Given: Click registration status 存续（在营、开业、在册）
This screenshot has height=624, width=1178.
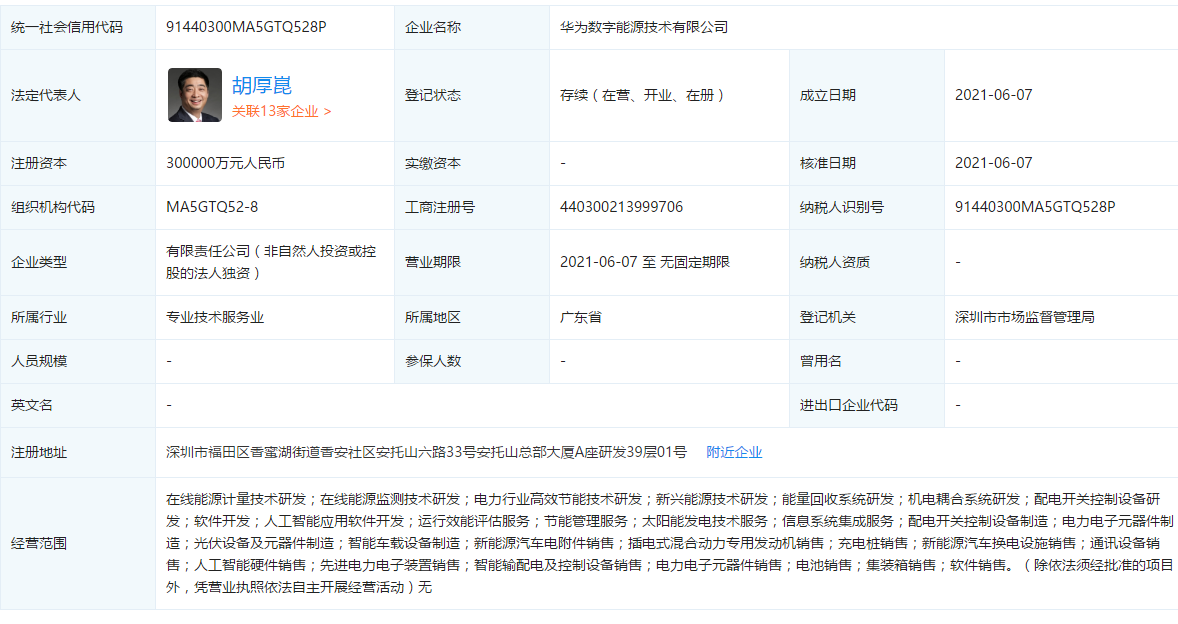Looking at the screenshot, I should pyautogui.click(x=643, y=95).
